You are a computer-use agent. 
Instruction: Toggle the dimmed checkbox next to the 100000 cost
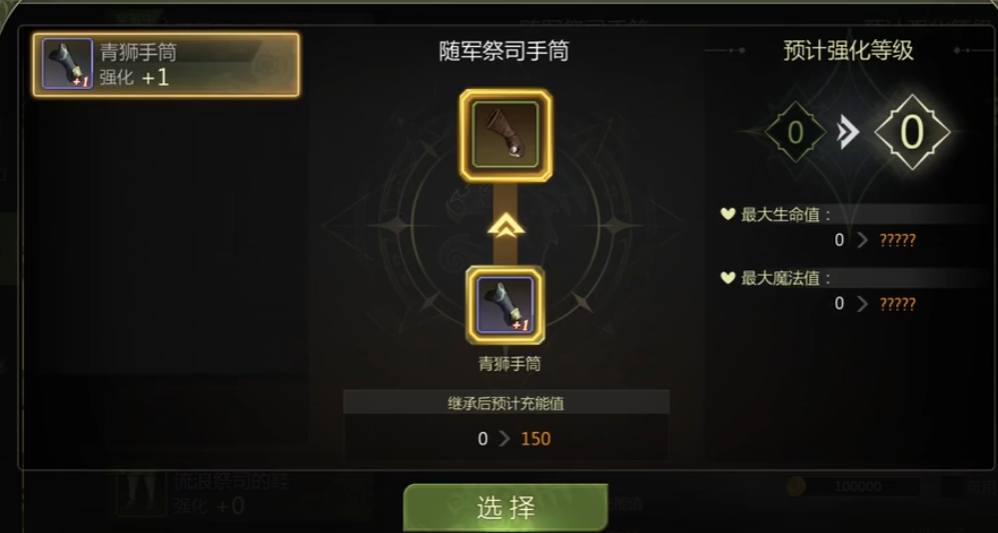coord(952,487)
